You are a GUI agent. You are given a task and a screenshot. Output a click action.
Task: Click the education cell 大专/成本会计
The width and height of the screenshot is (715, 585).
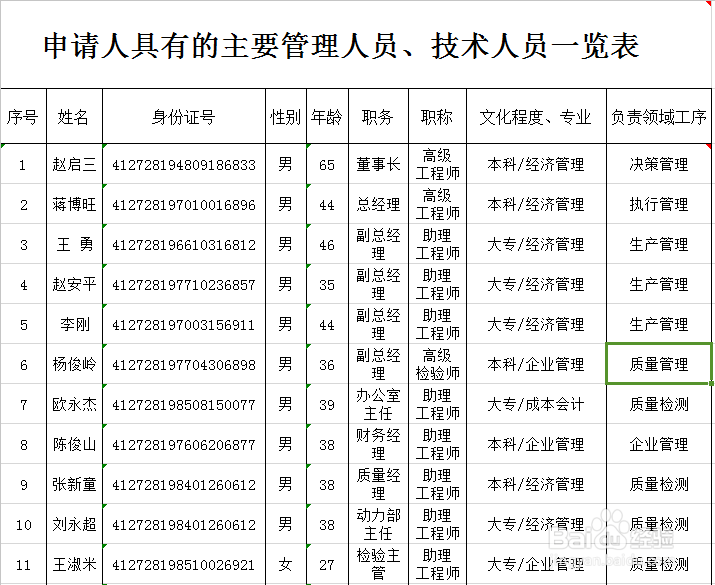pyautogui.click(x=536, y=404)
